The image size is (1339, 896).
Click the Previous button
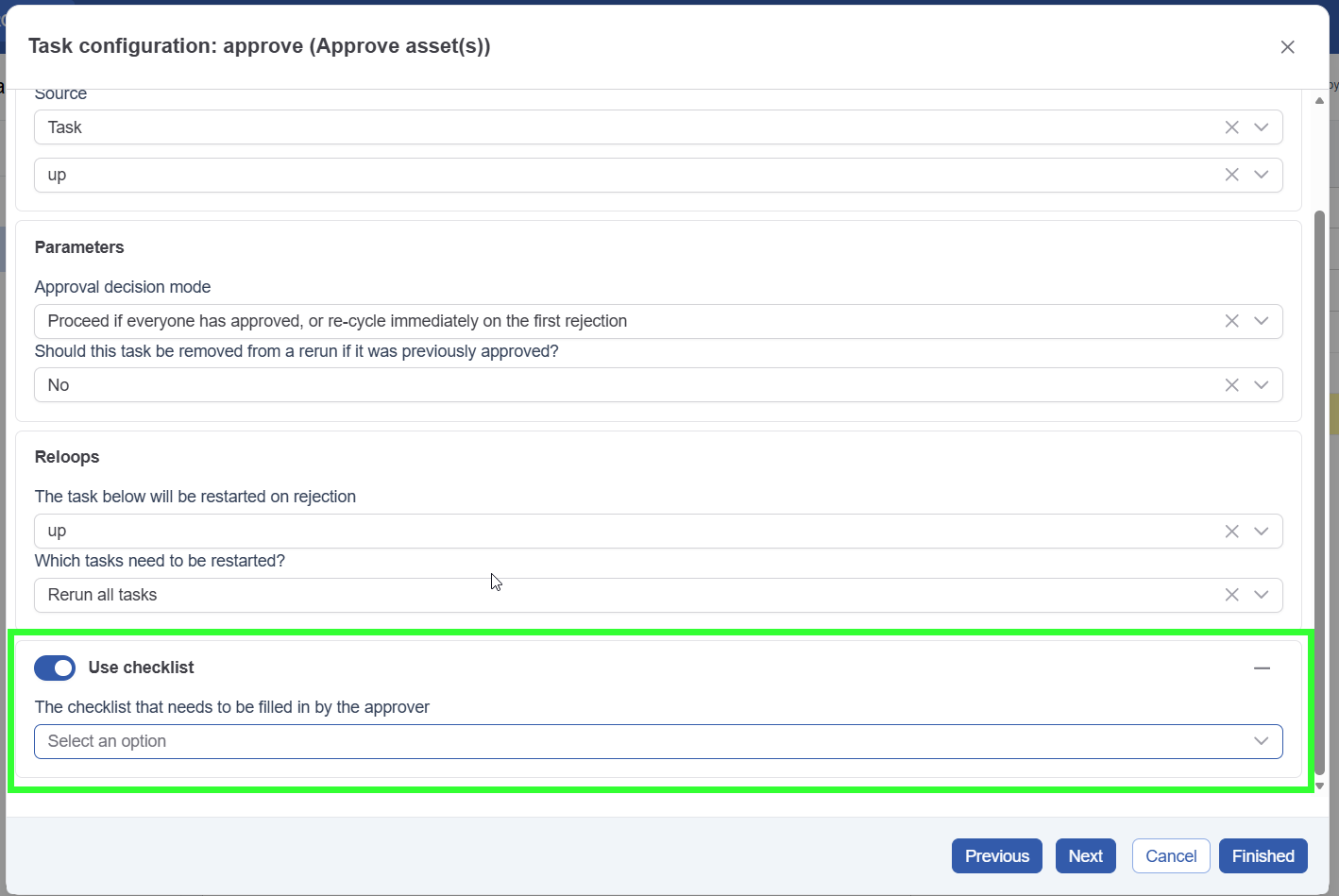[996, 856]
